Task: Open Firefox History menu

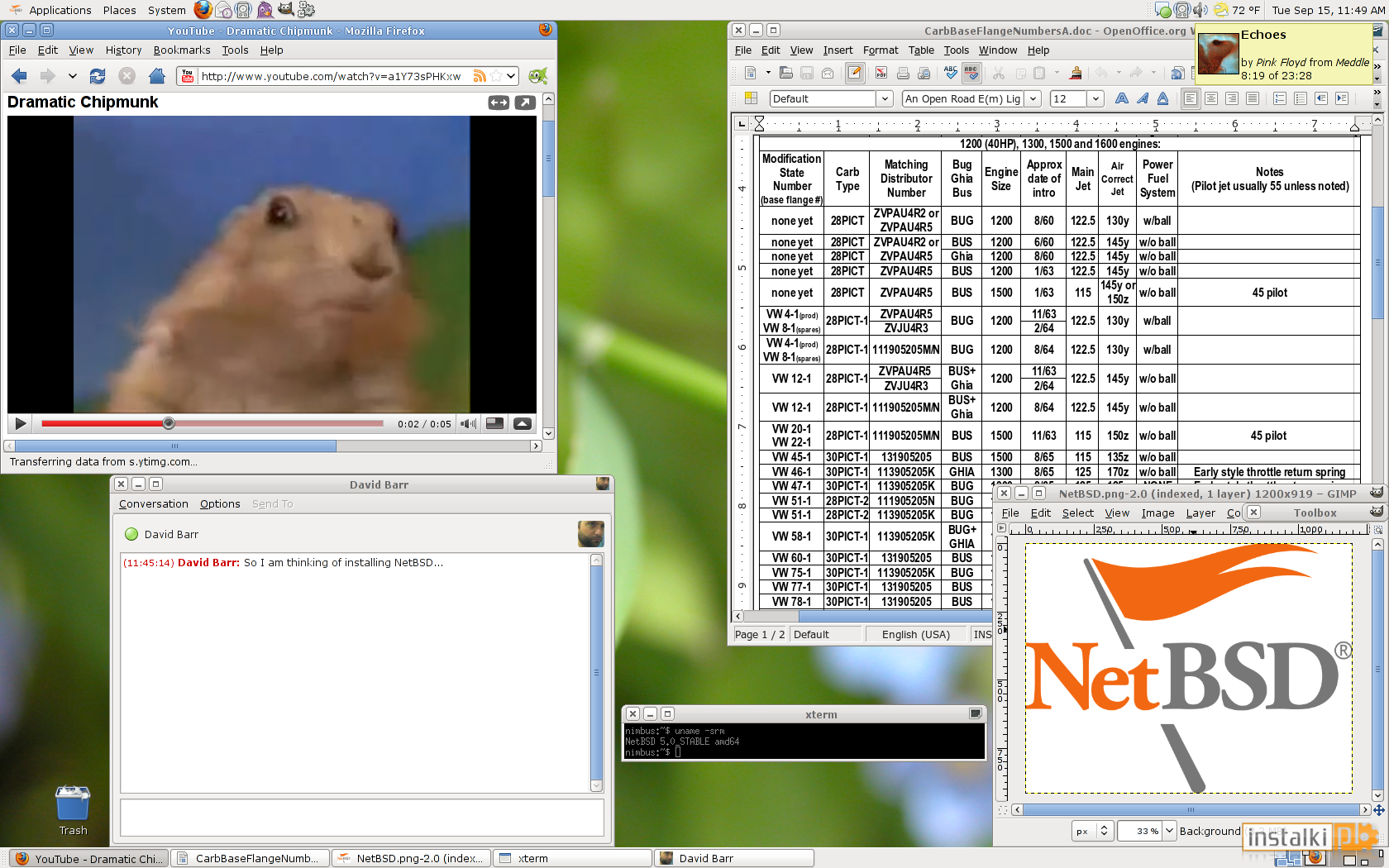Action: point(123,50)
